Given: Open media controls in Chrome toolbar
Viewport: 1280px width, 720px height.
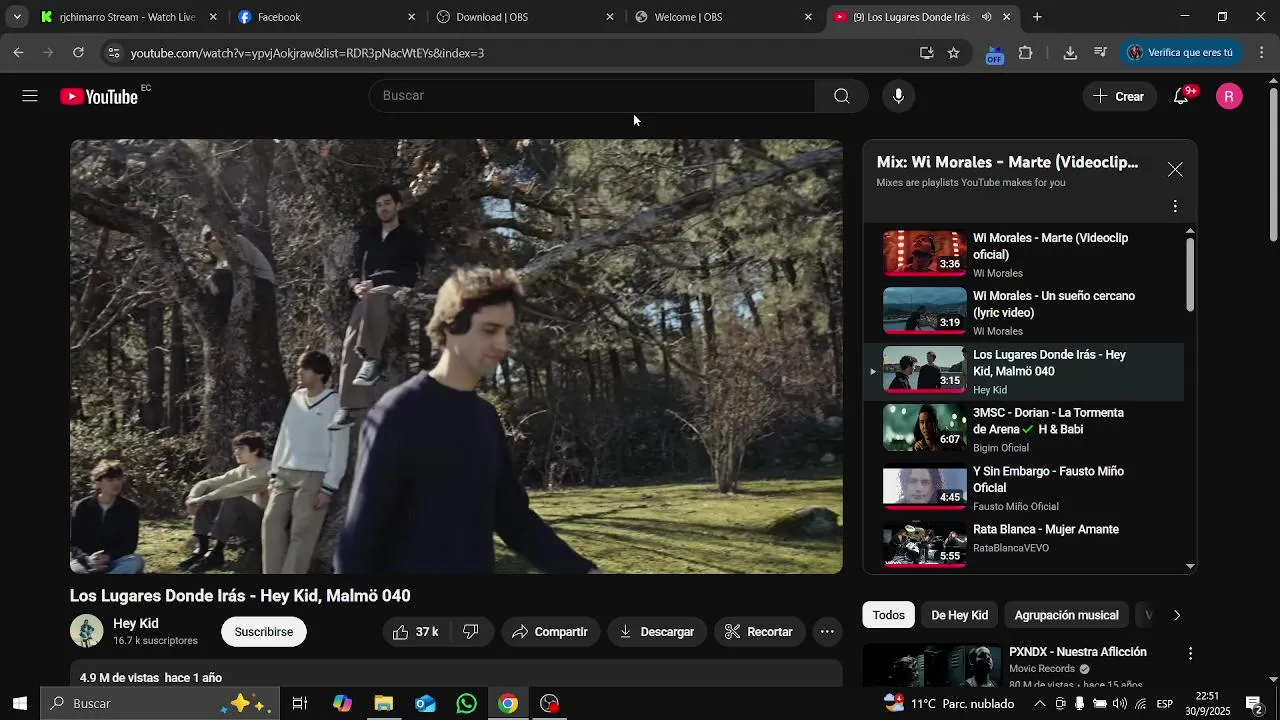Looking at the screenshot, I should pyautogui.click(x=1100, y=53).
